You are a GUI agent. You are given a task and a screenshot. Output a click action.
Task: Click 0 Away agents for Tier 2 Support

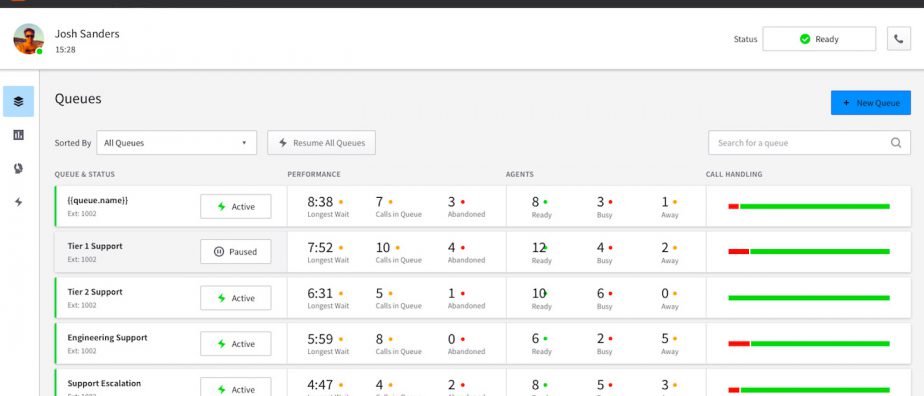point(665,293)
